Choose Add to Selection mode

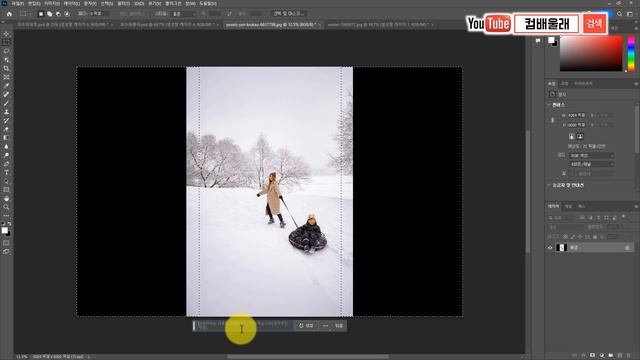click(49, 14)
